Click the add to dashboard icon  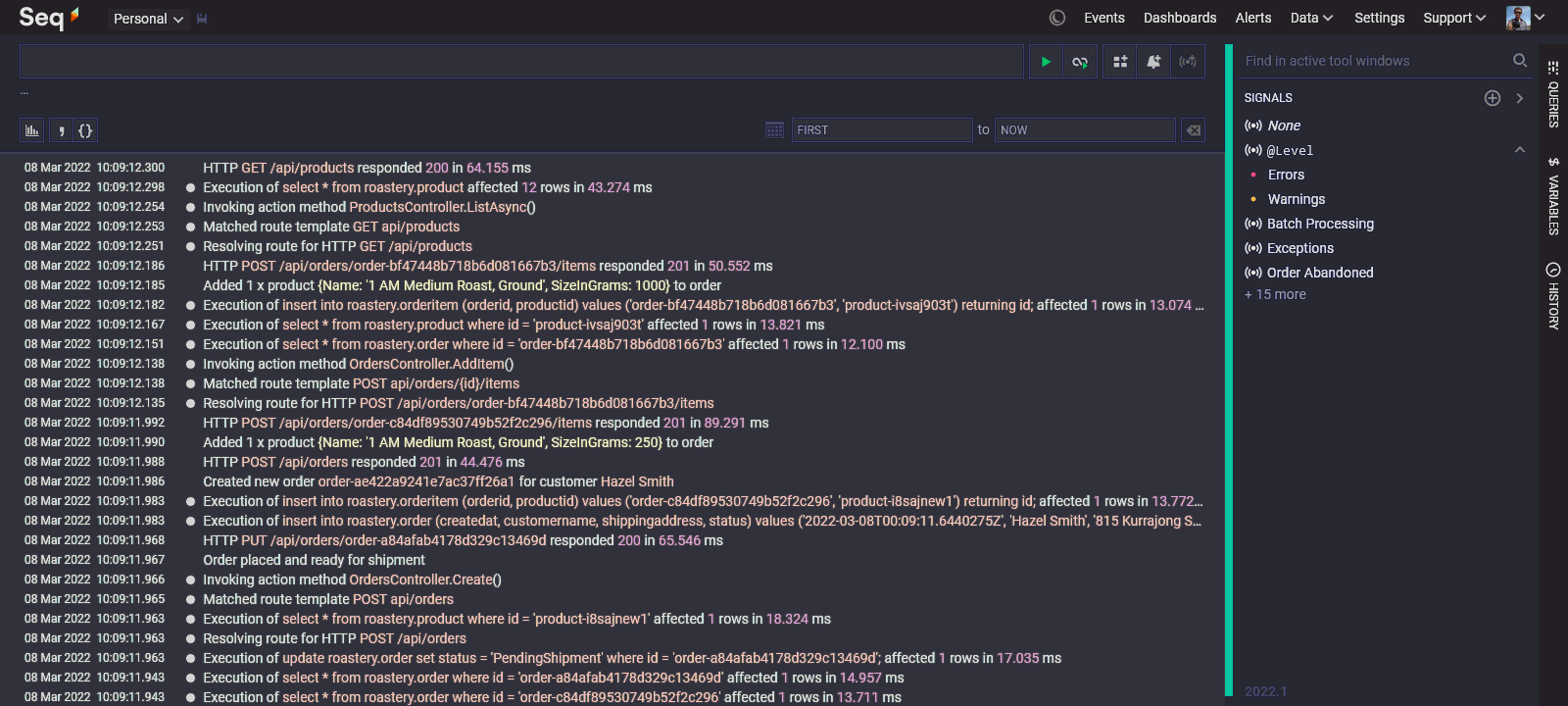click(x=1120, y=62)
